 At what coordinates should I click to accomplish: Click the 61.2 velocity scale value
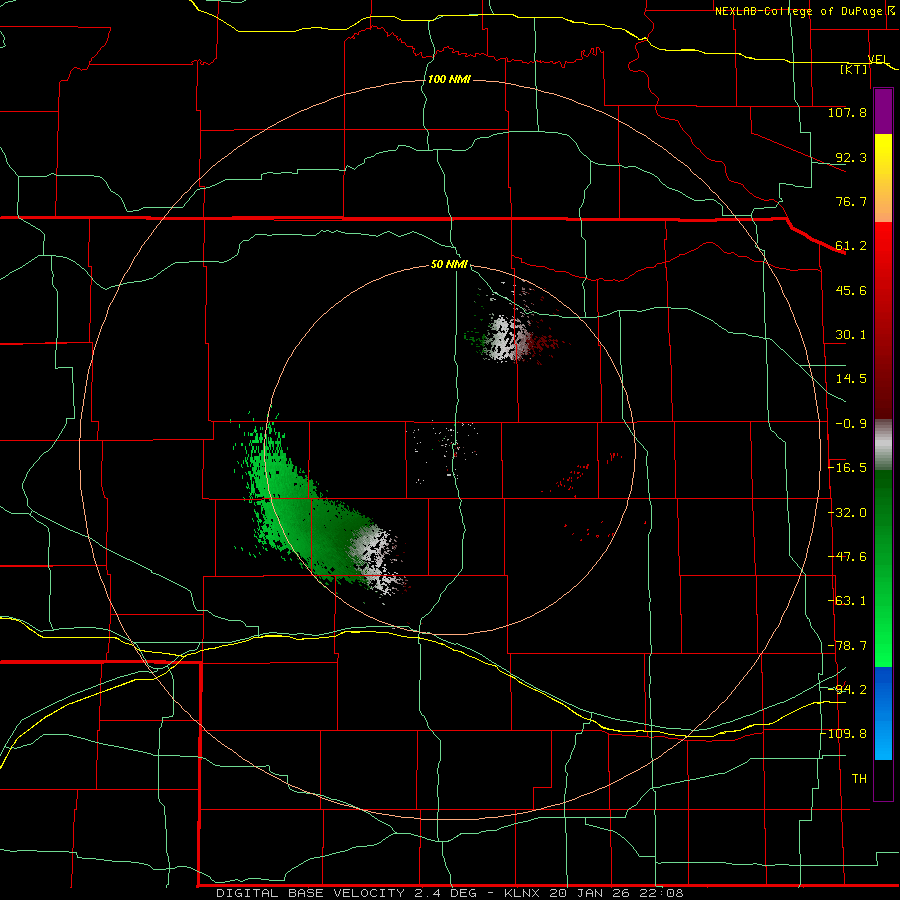(x=851, y=246)
